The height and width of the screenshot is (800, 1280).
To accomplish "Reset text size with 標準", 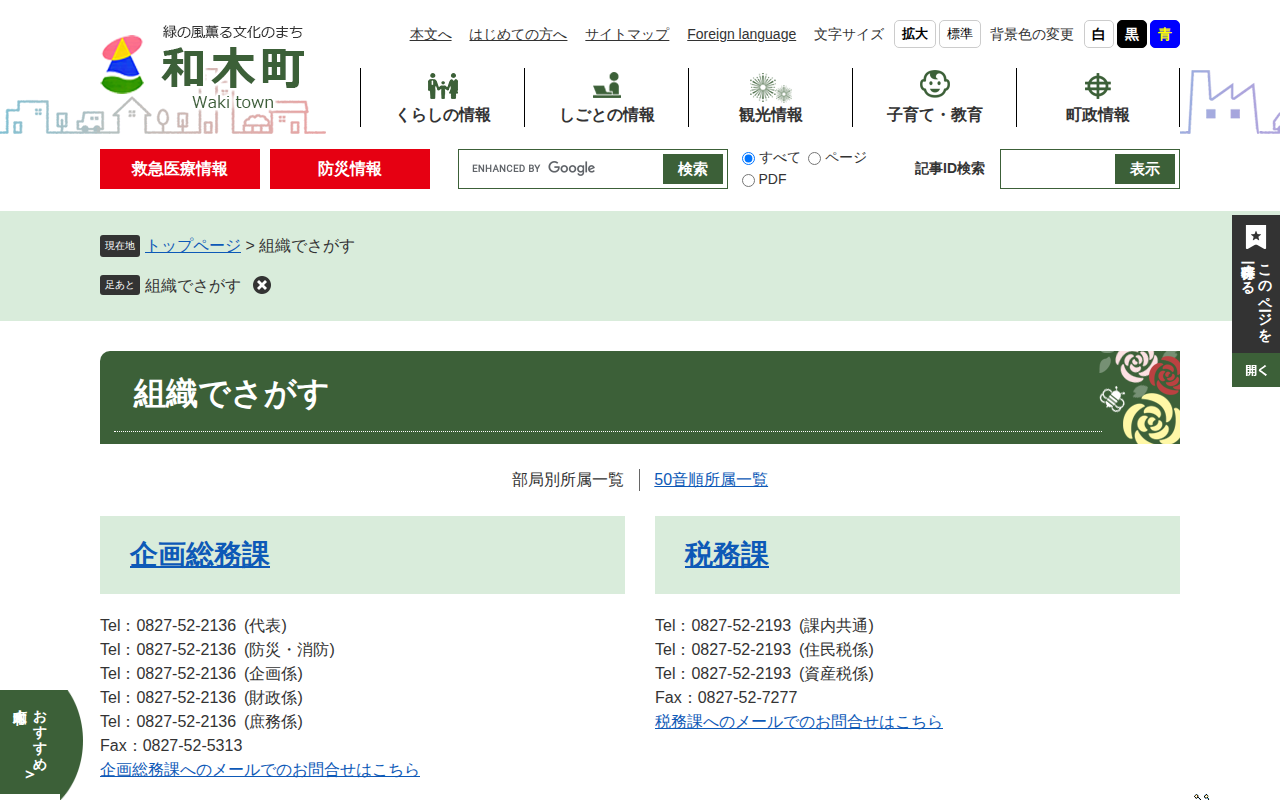I will [960, 34].
